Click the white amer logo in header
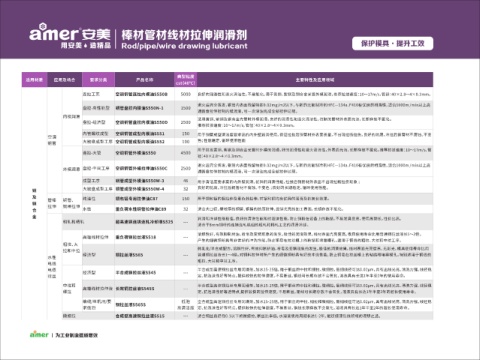Viewport: 480px width, 360px height. point(54,33)
